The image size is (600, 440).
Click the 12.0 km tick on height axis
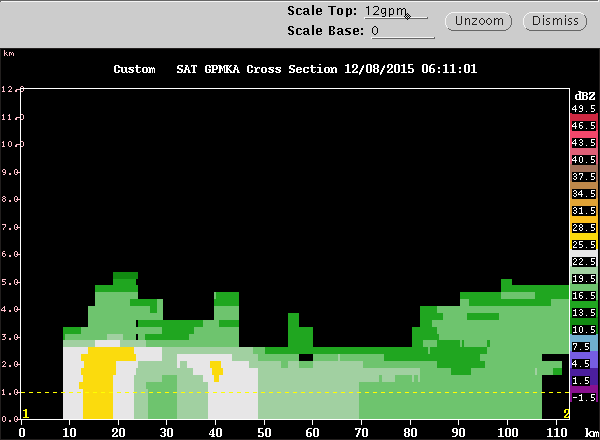[13, 89]
